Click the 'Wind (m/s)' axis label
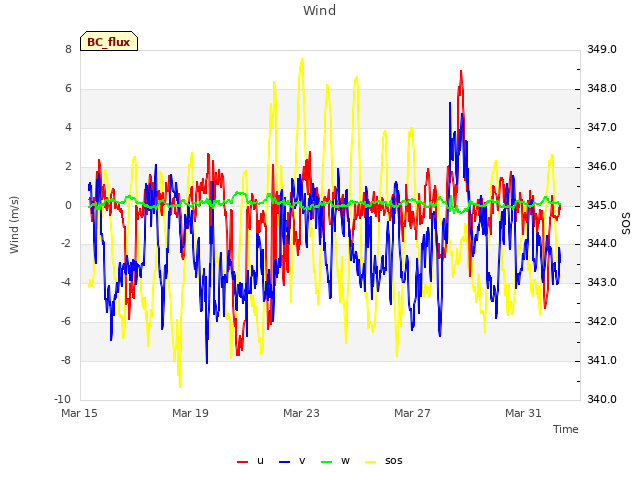The width and height of the screenshot is (640, 480). [x=14, y=225]
